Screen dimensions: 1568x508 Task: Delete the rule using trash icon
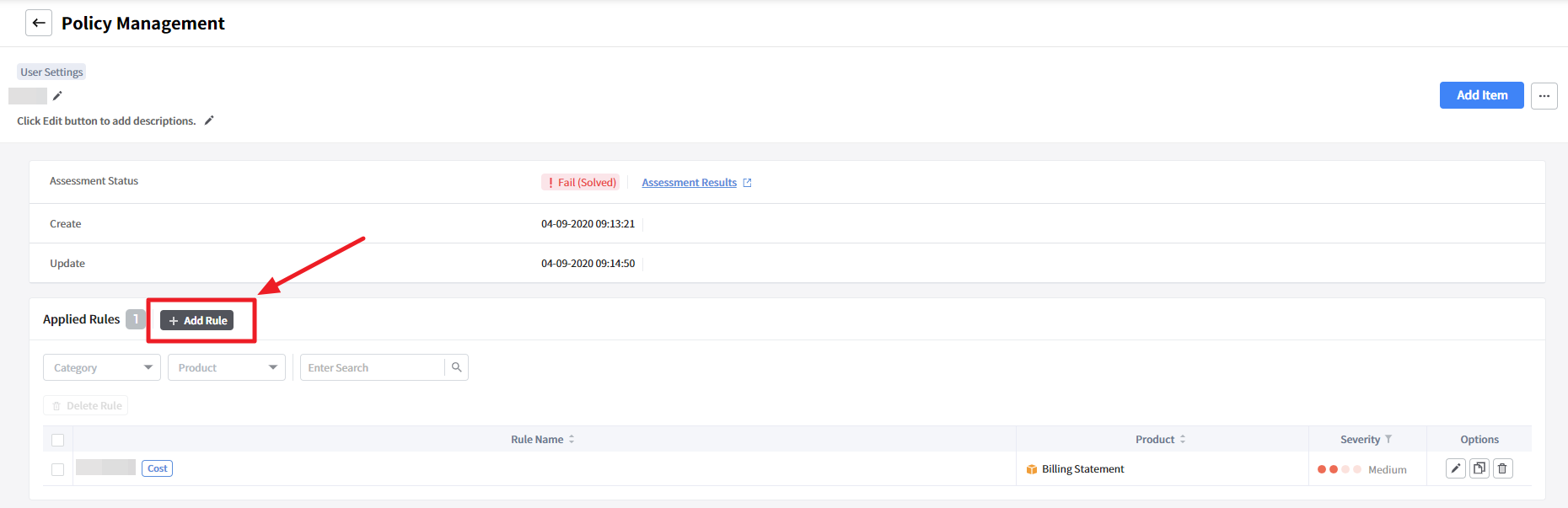point(1502,468)
